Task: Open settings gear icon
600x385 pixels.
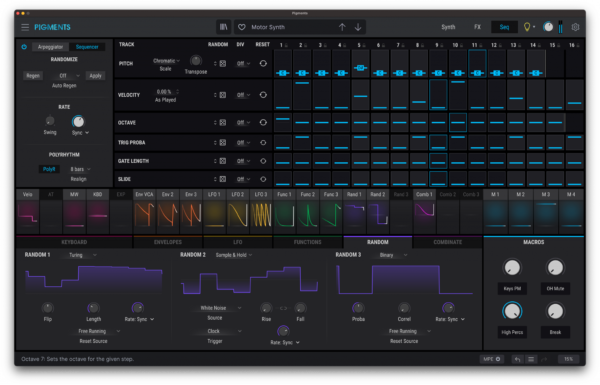Action: point(575,27)
